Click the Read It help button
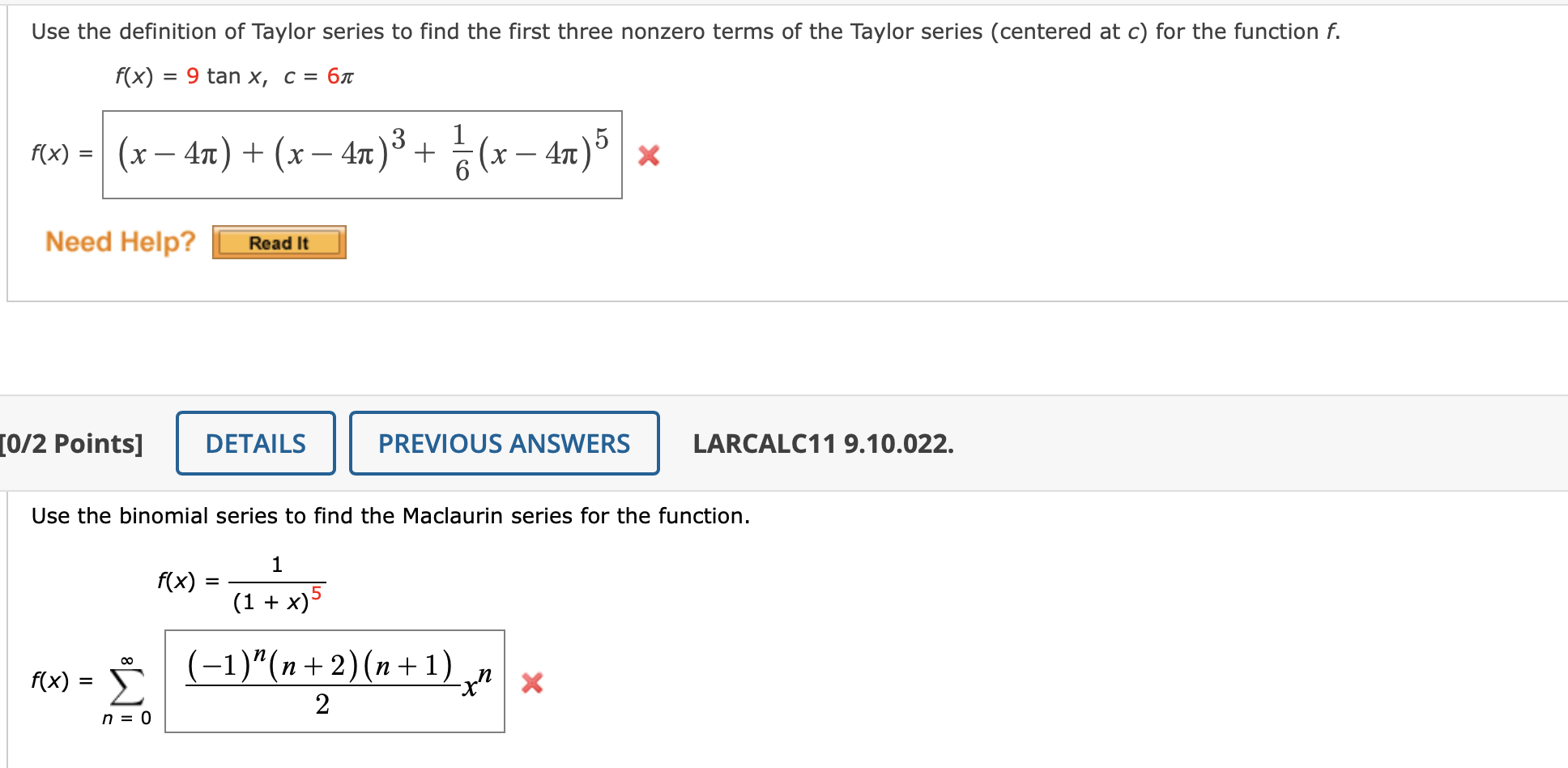 (278, 241)
